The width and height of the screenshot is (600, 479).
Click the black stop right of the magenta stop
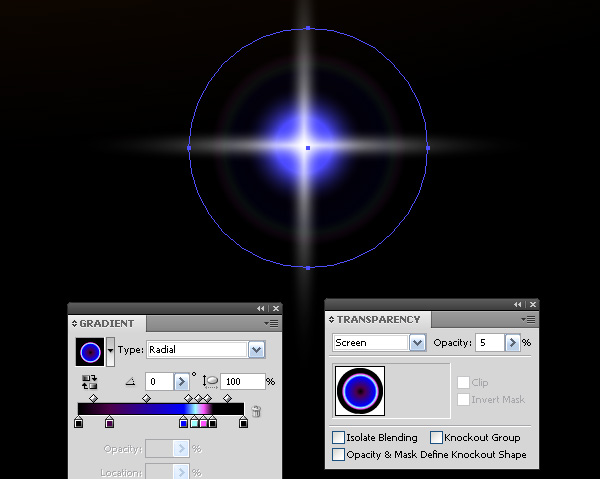[213, 422]
